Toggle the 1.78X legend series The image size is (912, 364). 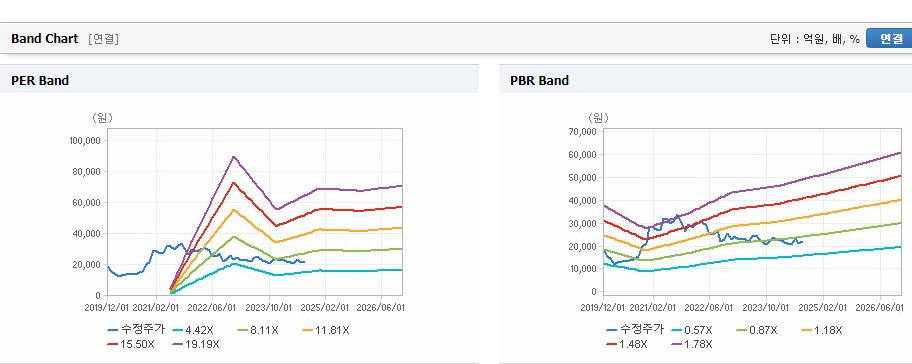click(692, 344)
